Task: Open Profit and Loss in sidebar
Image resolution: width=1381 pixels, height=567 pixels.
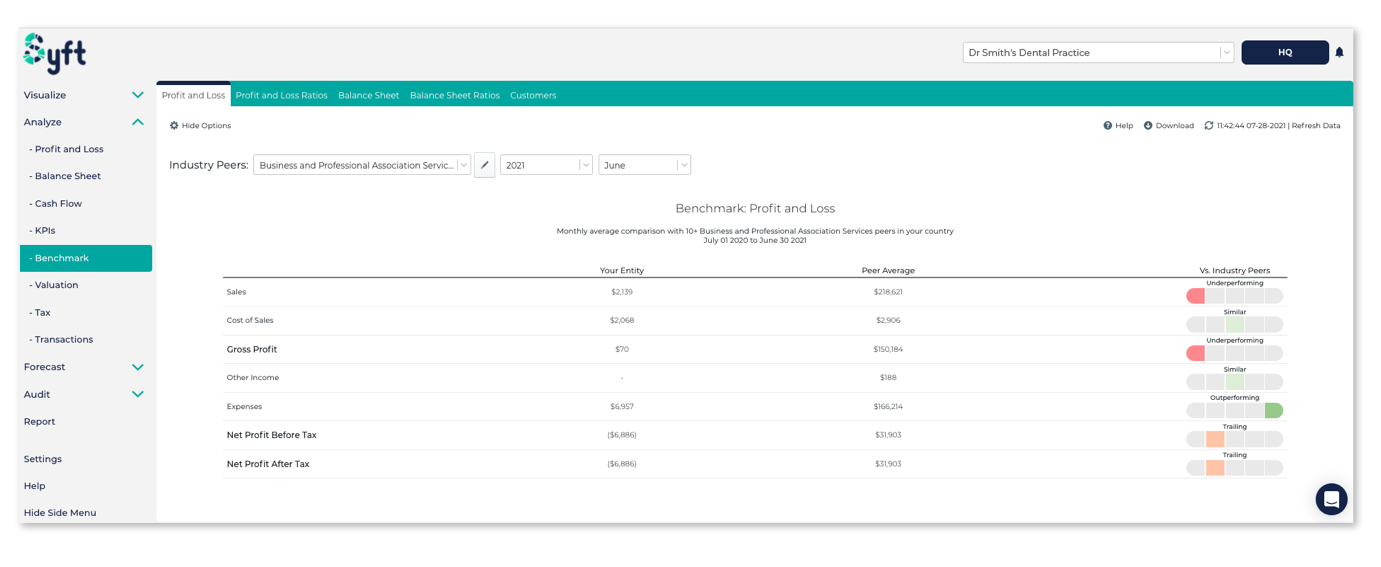Action: click(x=66, y=149)
